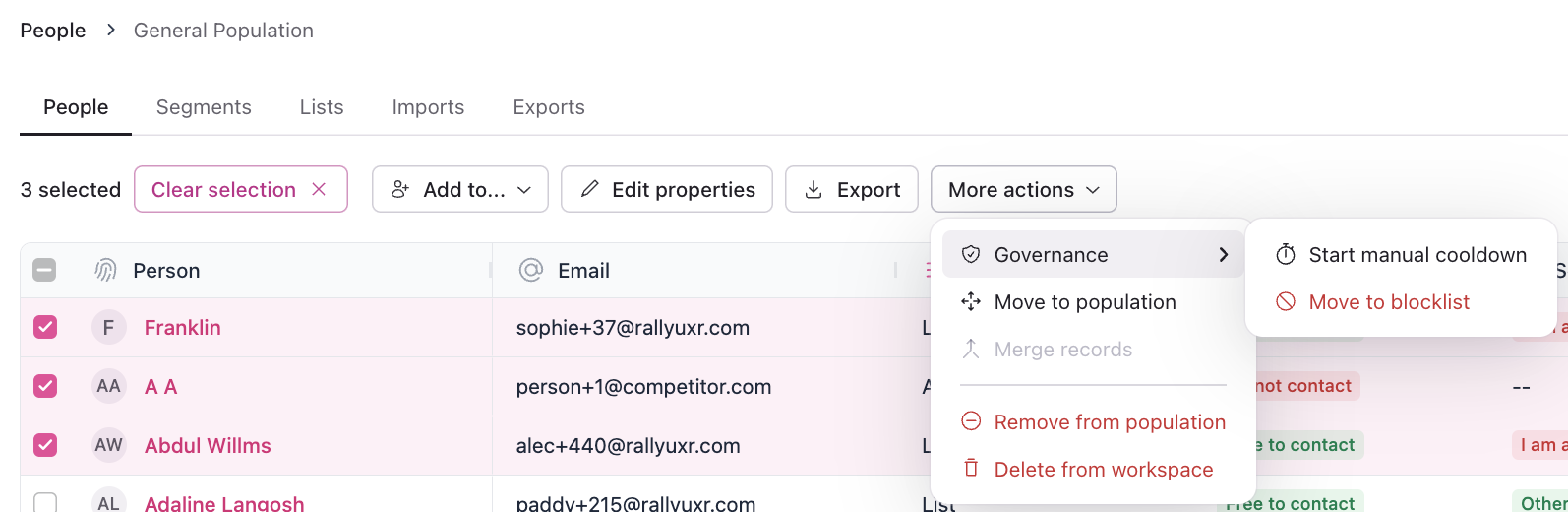The width and height of the screenshot is (1568, 512).
Task: Deselect the Abdul Willms row checkbox
Action: point(45,445)
